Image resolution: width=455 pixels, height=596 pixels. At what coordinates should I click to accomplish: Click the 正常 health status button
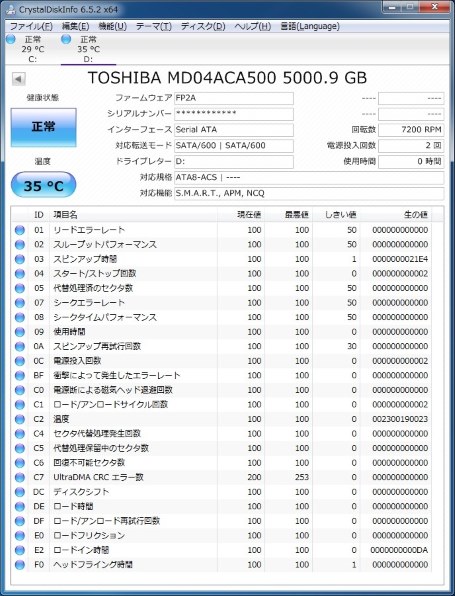pos(43,127)
